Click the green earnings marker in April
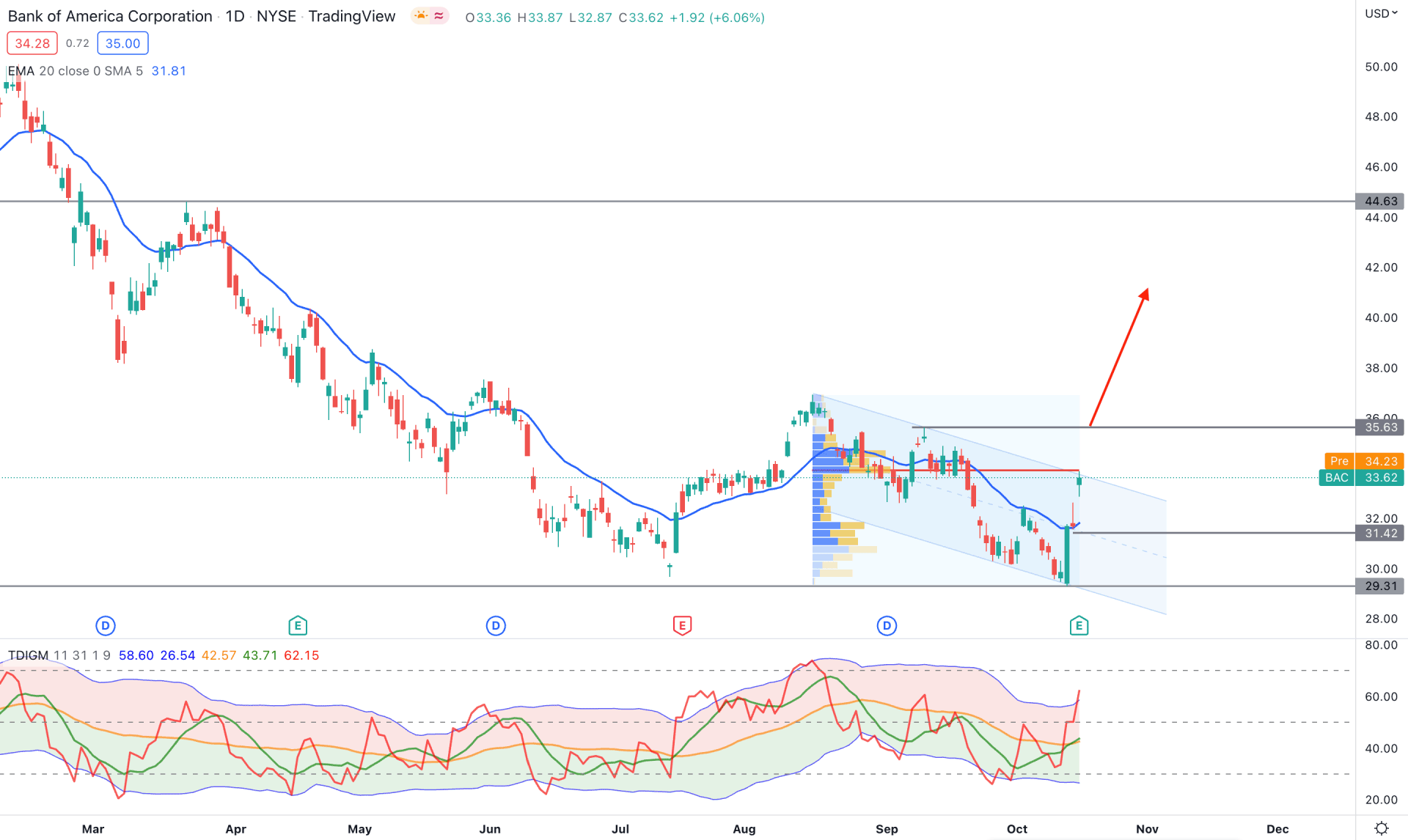1408x840 pixels. (298, 625)
